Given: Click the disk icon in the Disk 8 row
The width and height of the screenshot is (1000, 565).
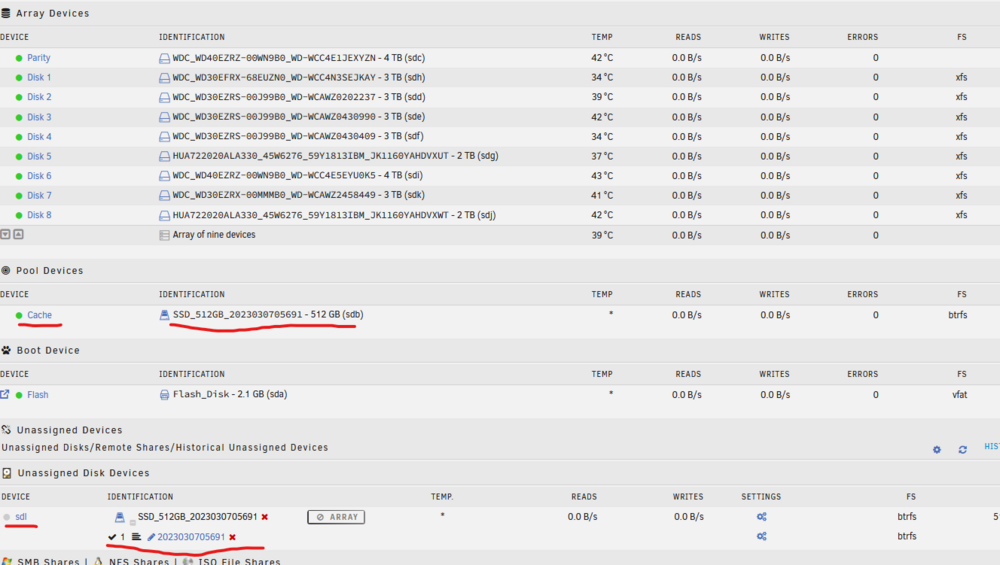Looking at the screenshot, I should click(164, 216).
